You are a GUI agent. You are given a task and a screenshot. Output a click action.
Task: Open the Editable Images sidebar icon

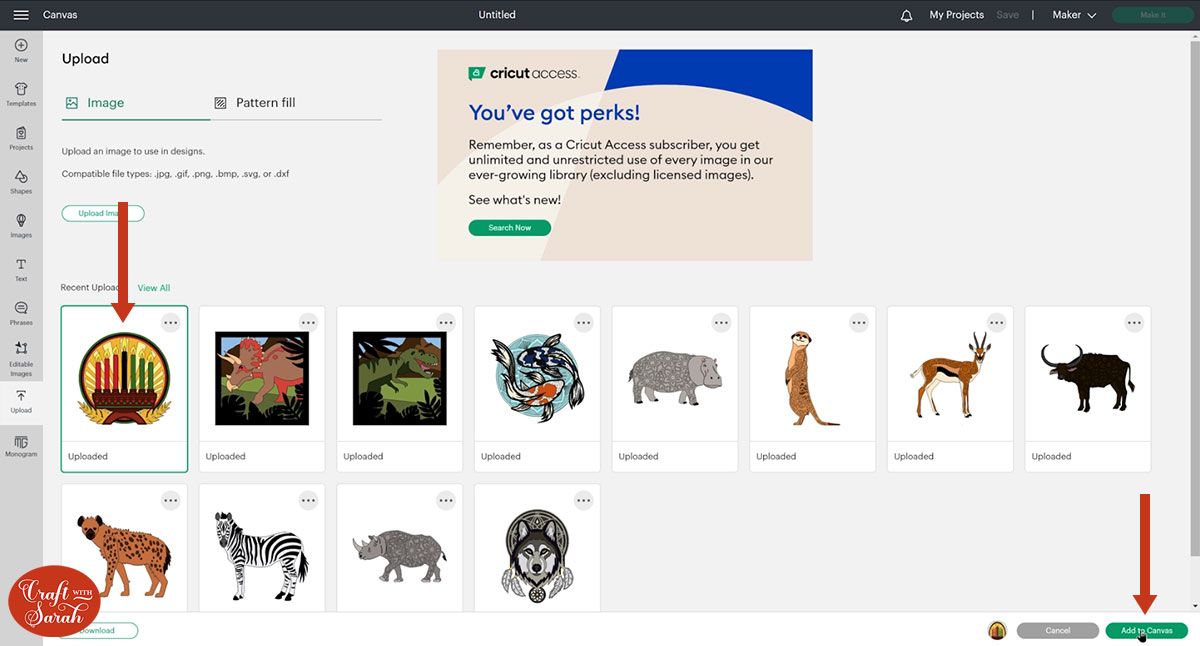[21, 357]
